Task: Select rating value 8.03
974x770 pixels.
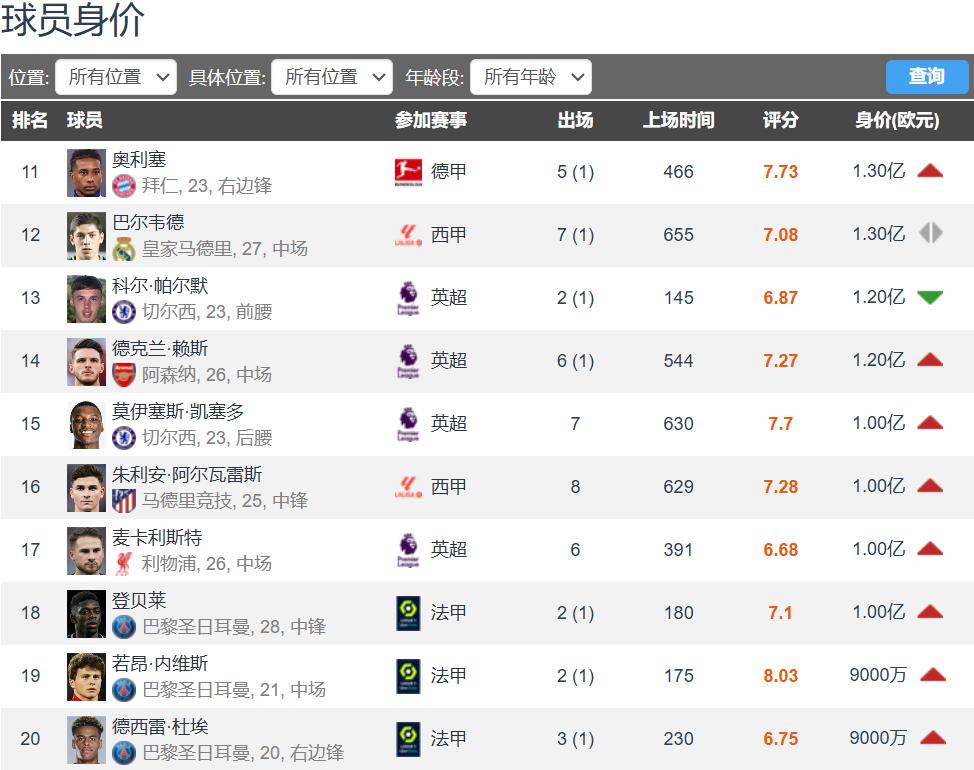Action: (780, 676)
